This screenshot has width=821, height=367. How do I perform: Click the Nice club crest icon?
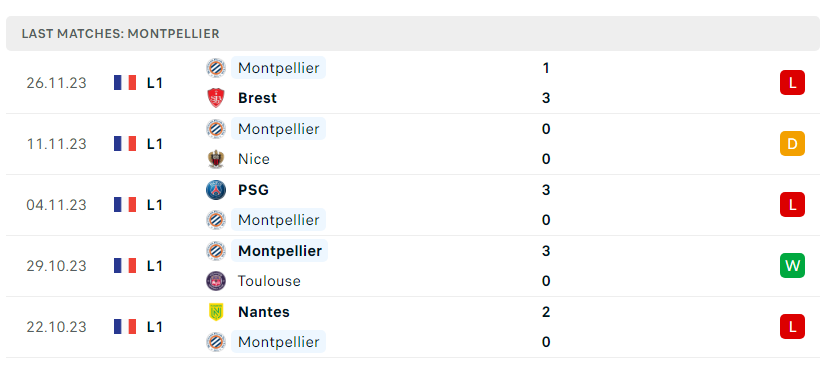tap(216, 159)
